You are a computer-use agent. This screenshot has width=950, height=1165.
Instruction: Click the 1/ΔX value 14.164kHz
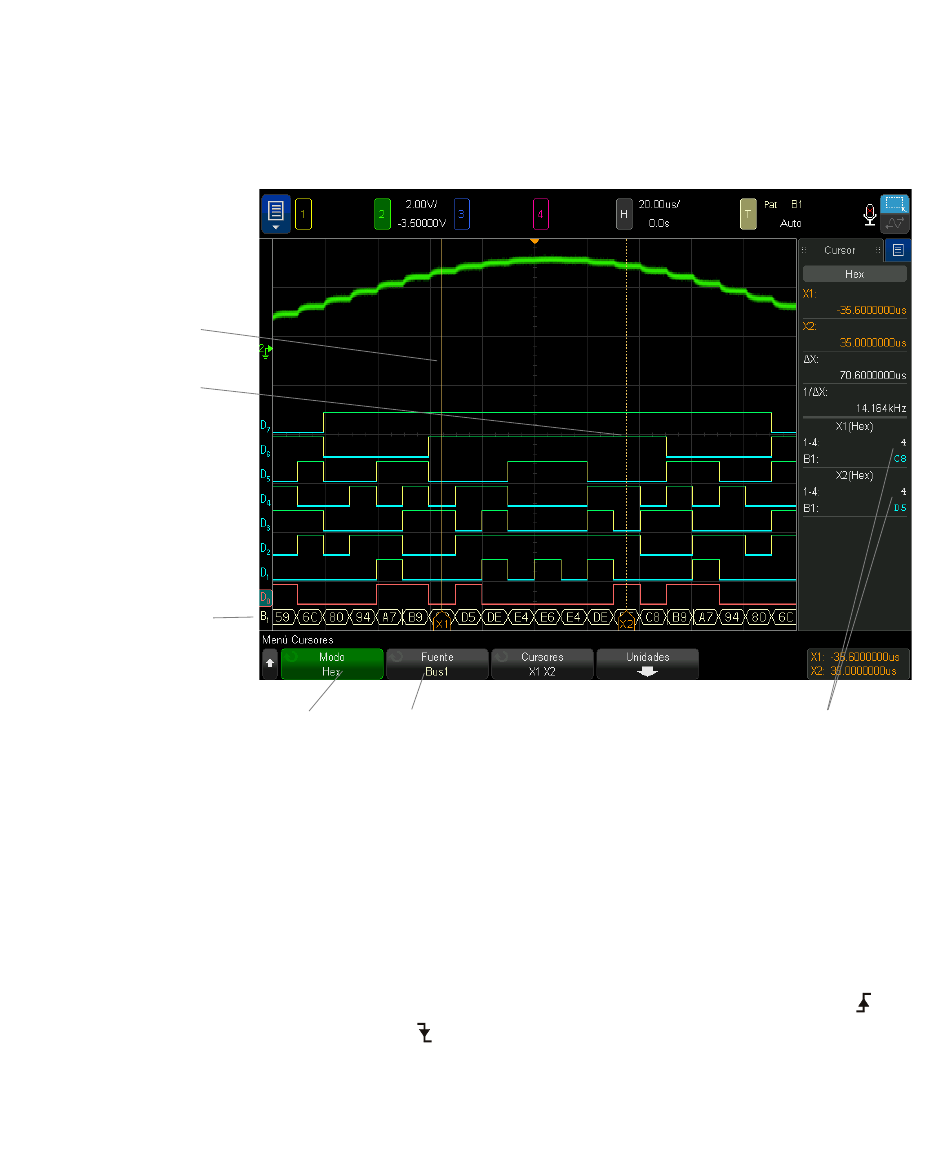pos(881,408)
